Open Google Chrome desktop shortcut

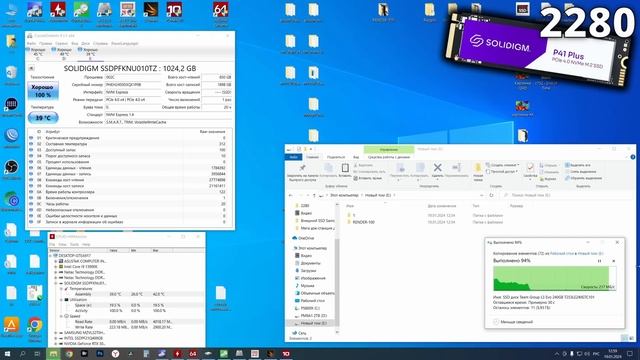click(35, 325)
